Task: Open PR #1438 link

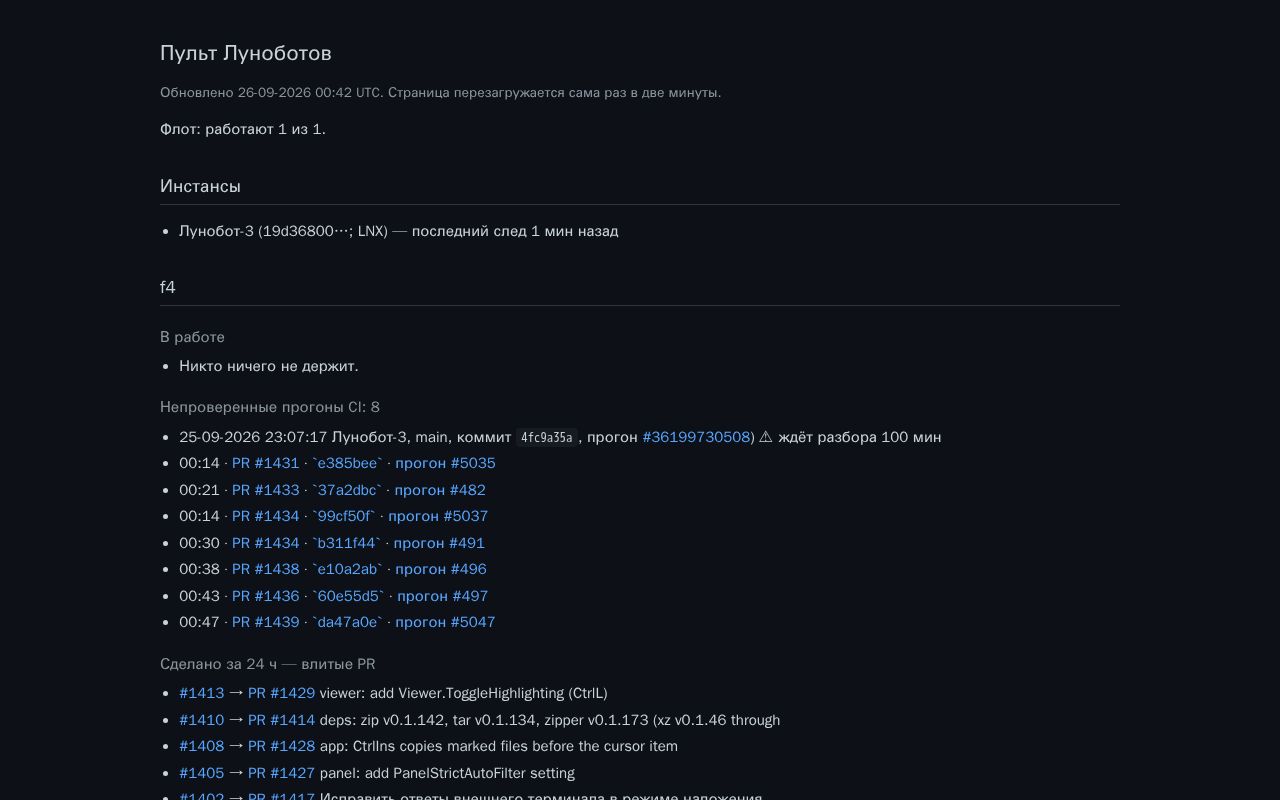Action: [265, 569]
